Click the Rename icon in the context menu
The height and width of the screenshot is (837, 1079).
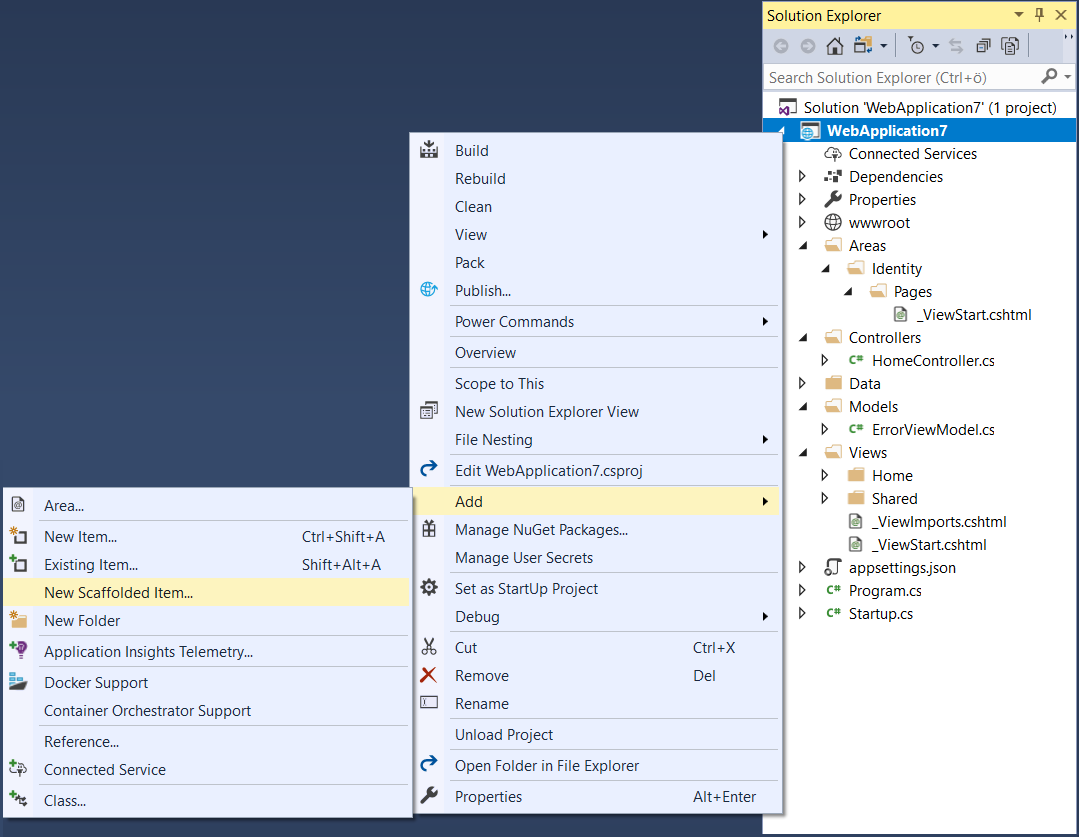click(x=429, y=702)
